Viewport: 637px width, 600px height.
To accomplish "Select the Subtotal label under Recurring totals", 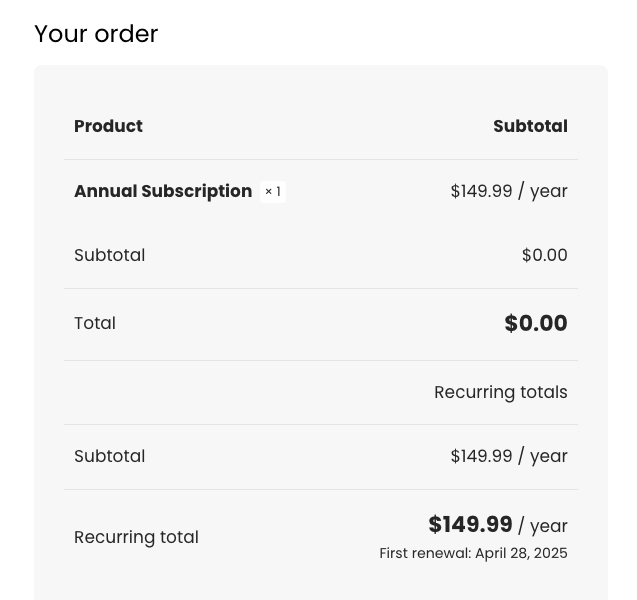I will [109, 456].
